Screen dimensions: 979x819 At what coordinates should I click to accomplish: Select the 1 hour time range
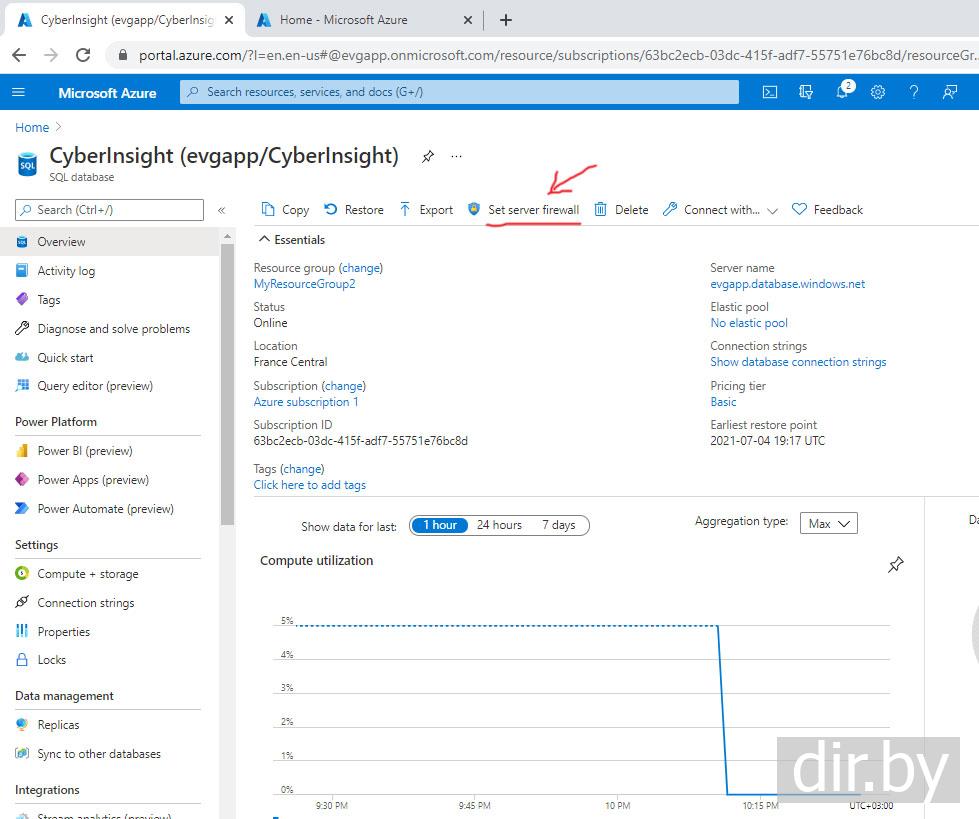(x=440, y=525)
